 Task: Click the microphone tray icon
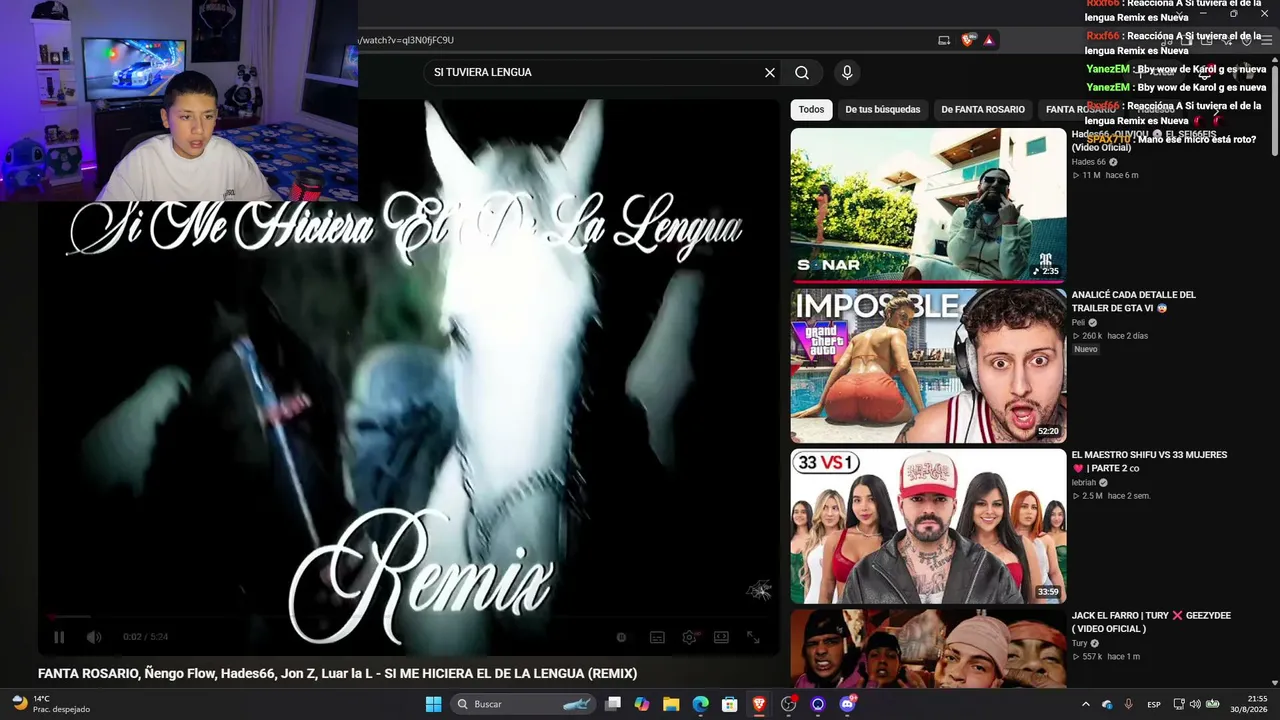coord(1129,704)
